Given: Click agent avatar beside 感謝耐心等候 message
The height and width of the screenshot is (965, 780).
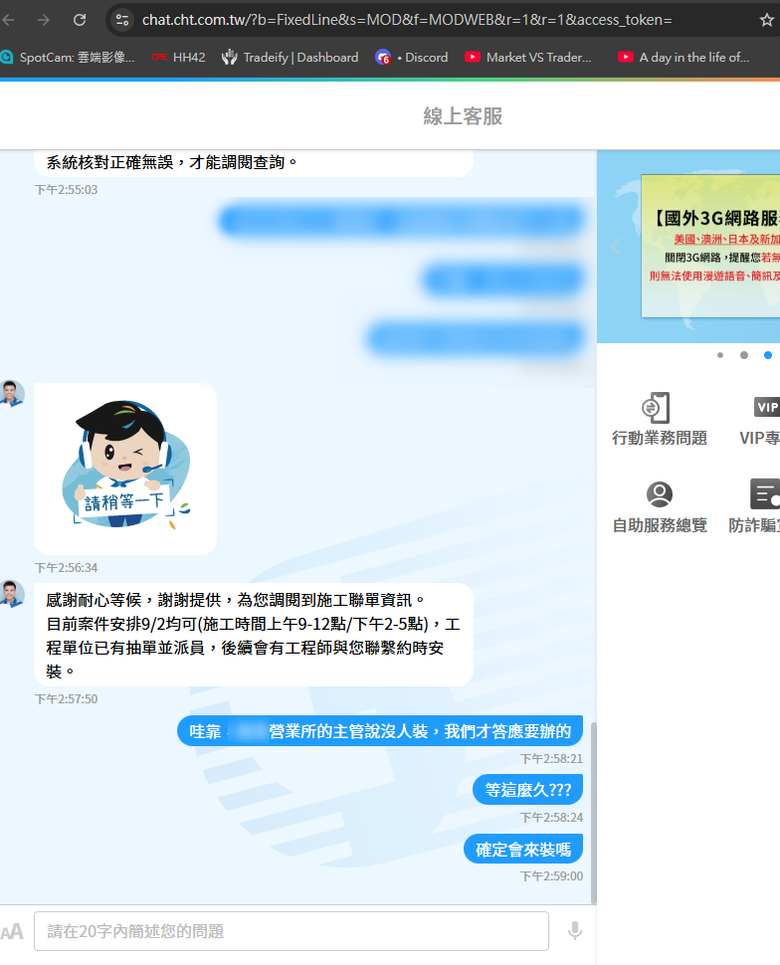Looking at the screenshot, I should pos(11,594).
